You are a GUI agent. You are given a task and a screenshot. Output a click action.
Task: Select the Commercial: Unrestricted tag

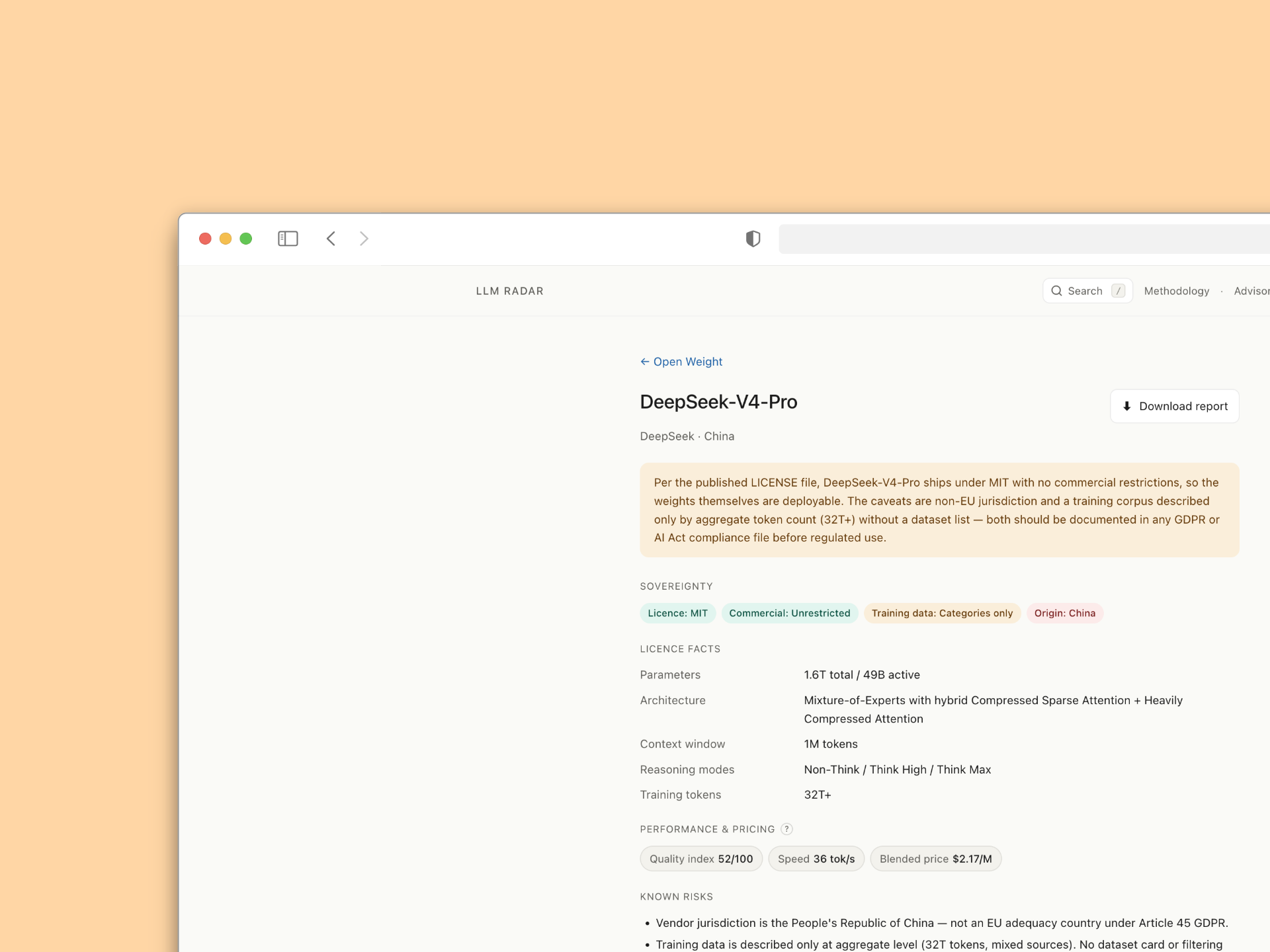coord(789,614)
